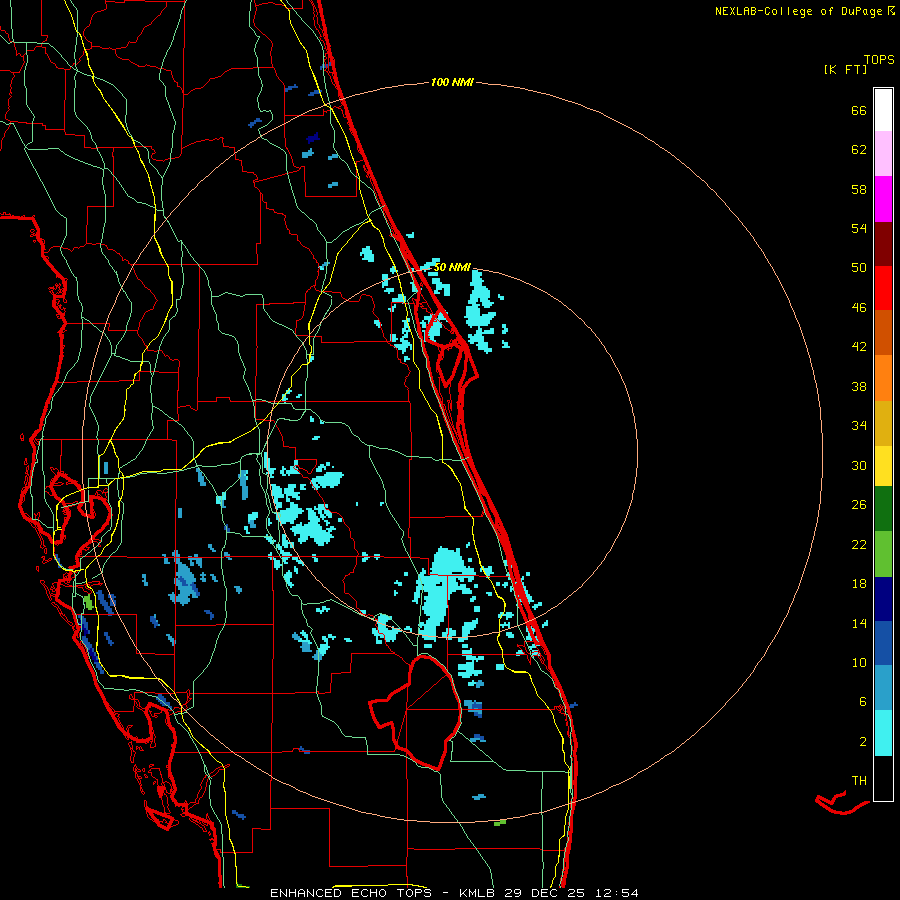Select the magenta color swatch in the legend

[x=883, y=199]
